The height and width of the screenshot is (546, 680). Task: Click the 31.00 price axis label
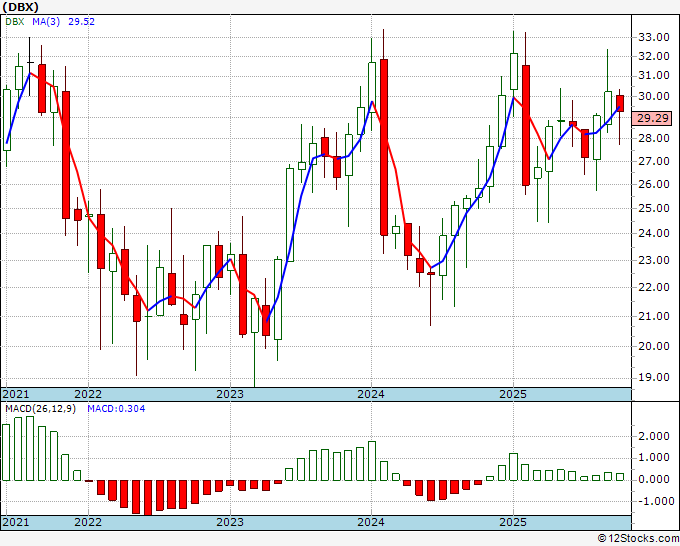pyautogui.click(x=654, y=76)
